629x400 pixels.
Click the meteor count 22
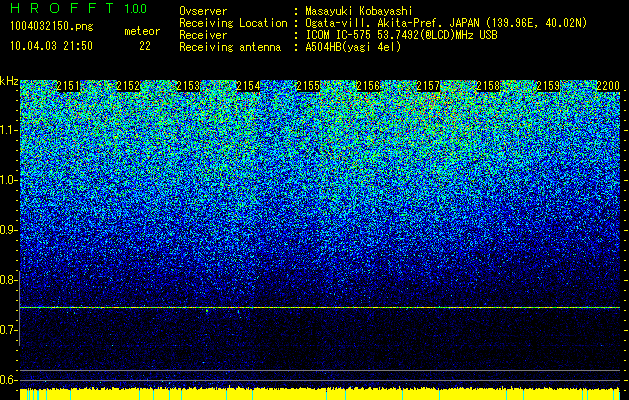click(x=145, y=46)
